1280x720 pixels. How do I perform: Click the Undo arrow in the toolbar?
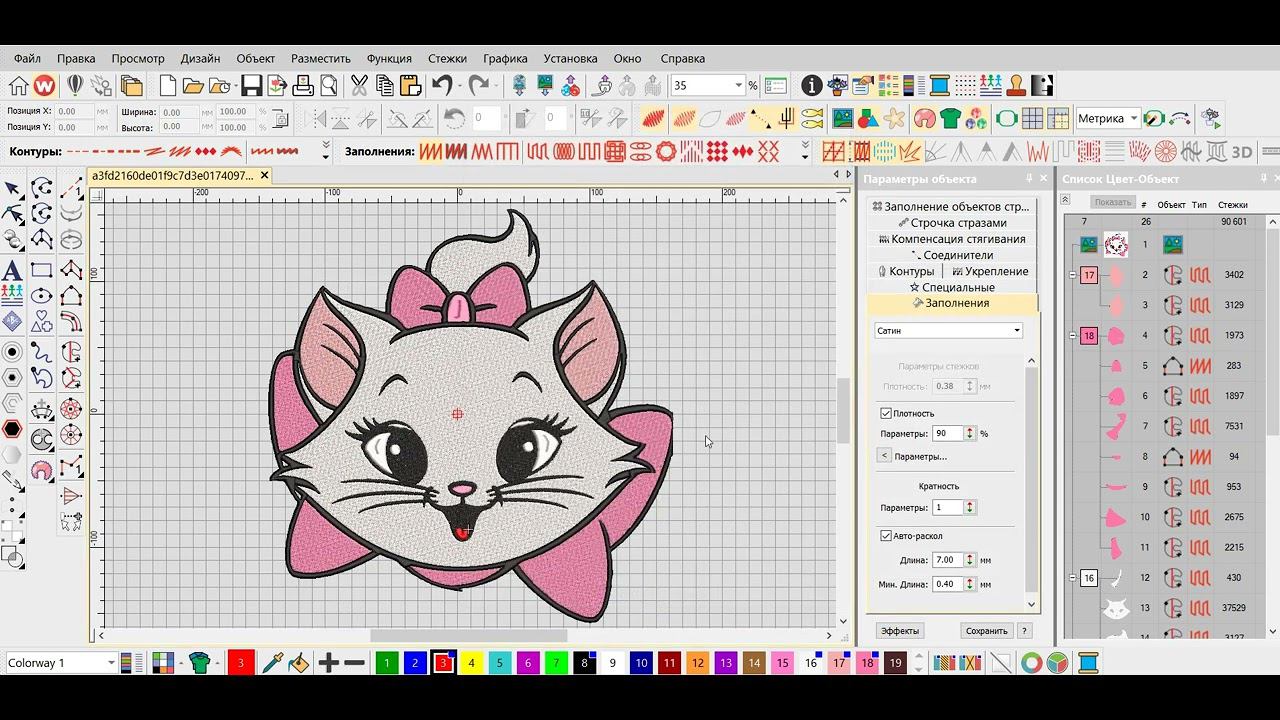tap(443, 86)
